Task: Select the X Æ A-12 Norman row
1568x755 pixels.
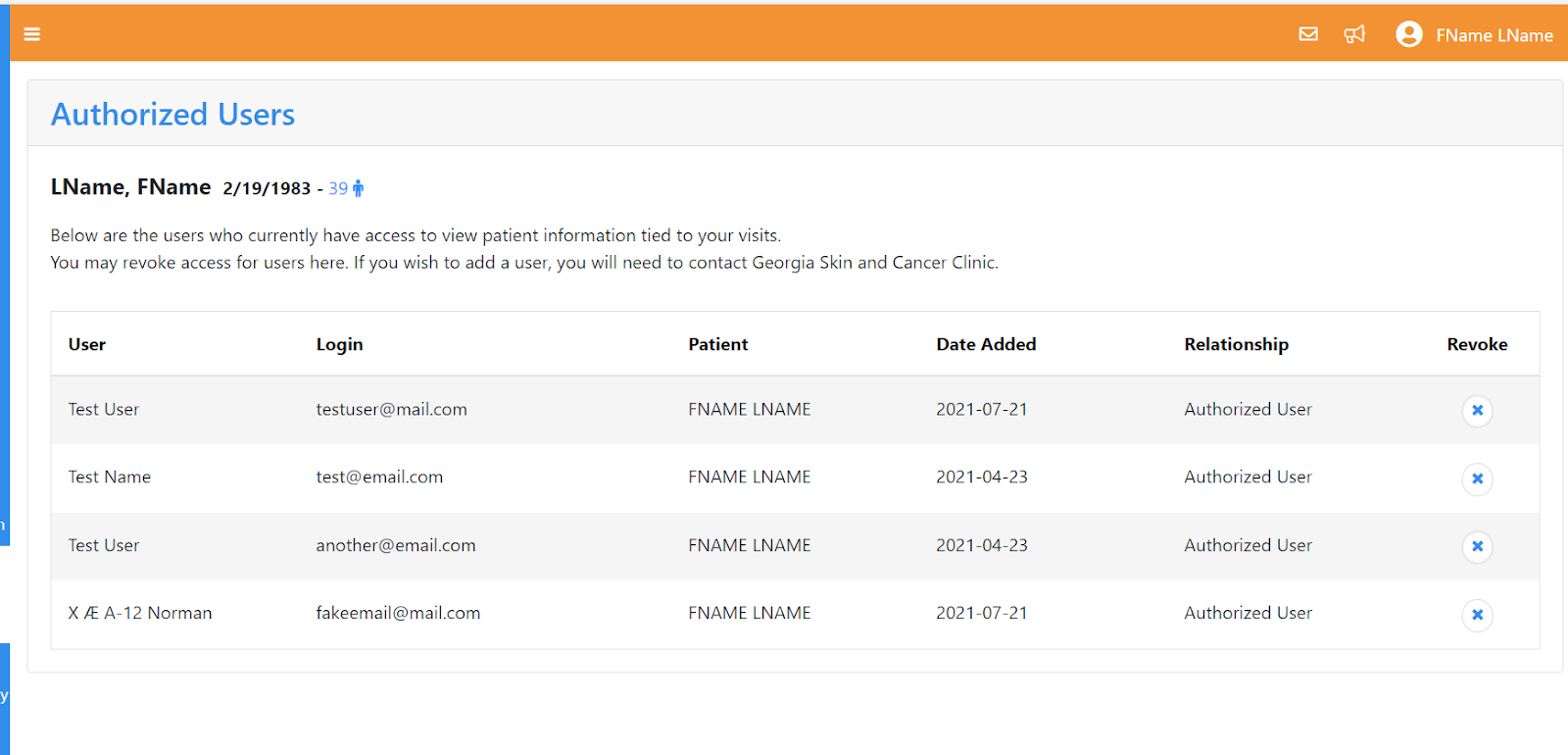Action: [x=795, y=614]
